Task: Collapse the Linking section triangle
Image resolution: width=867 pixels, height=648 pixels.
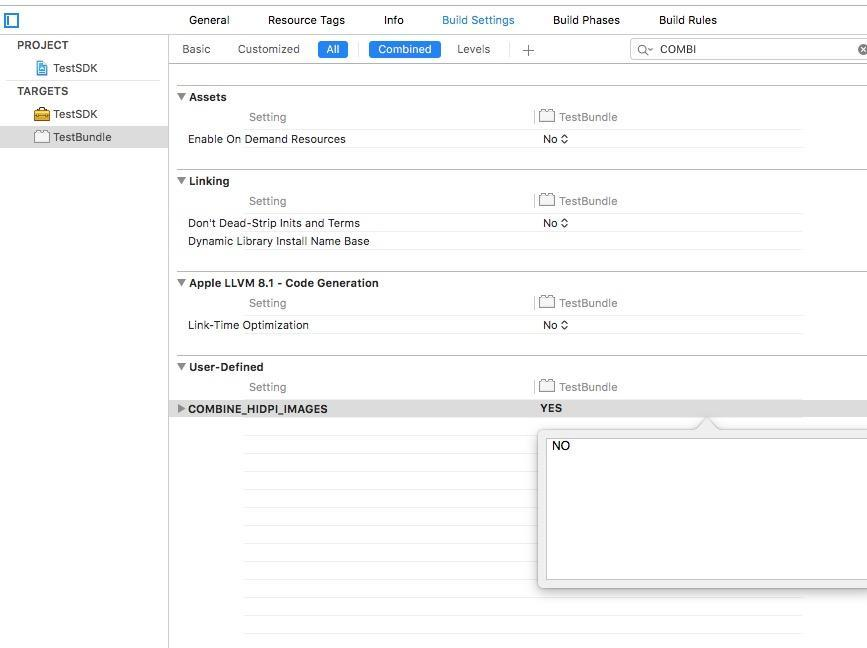Action: pyautogui.click(x=181, y=181)
